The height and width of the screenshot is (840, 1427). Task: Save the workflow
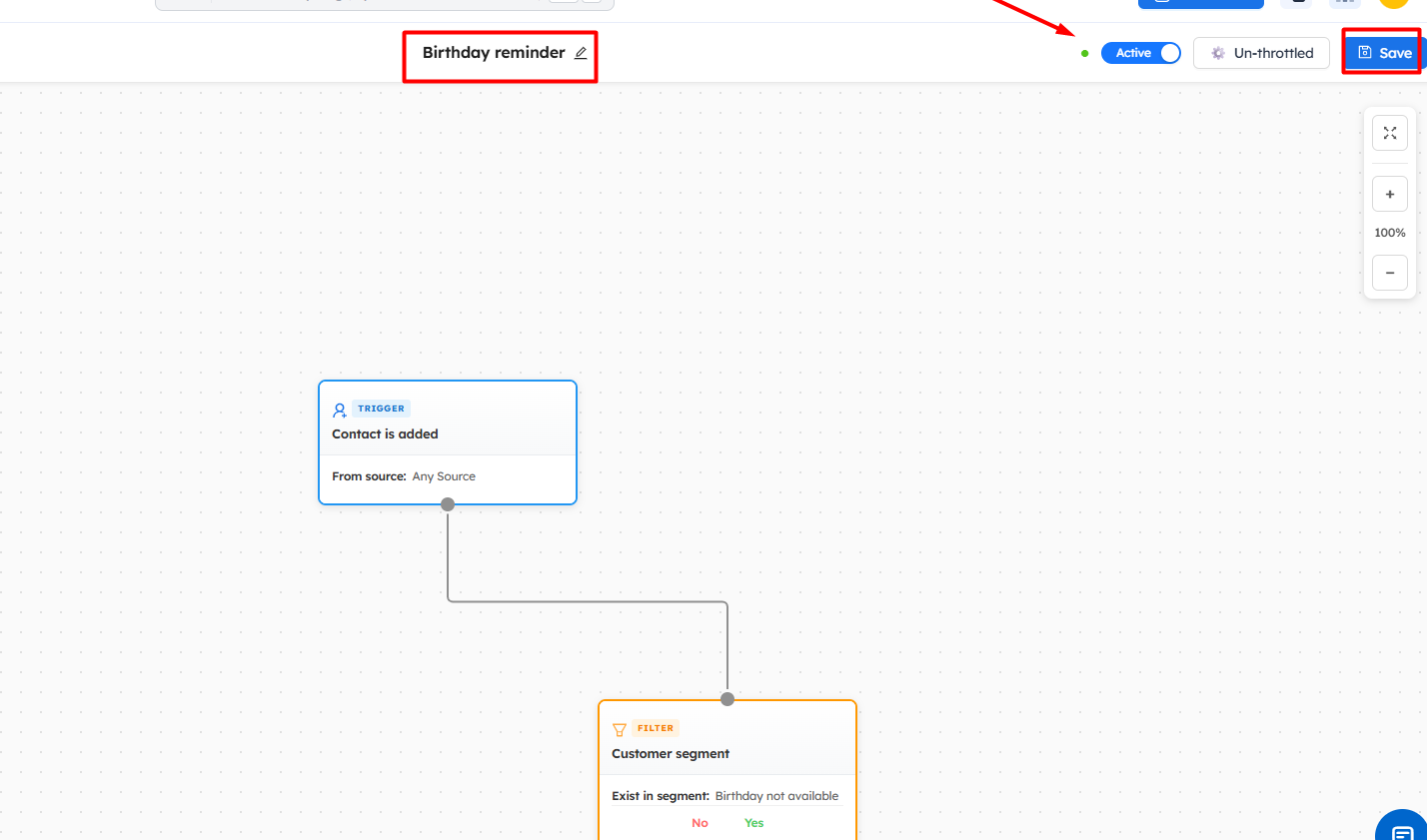(1384, 53)
